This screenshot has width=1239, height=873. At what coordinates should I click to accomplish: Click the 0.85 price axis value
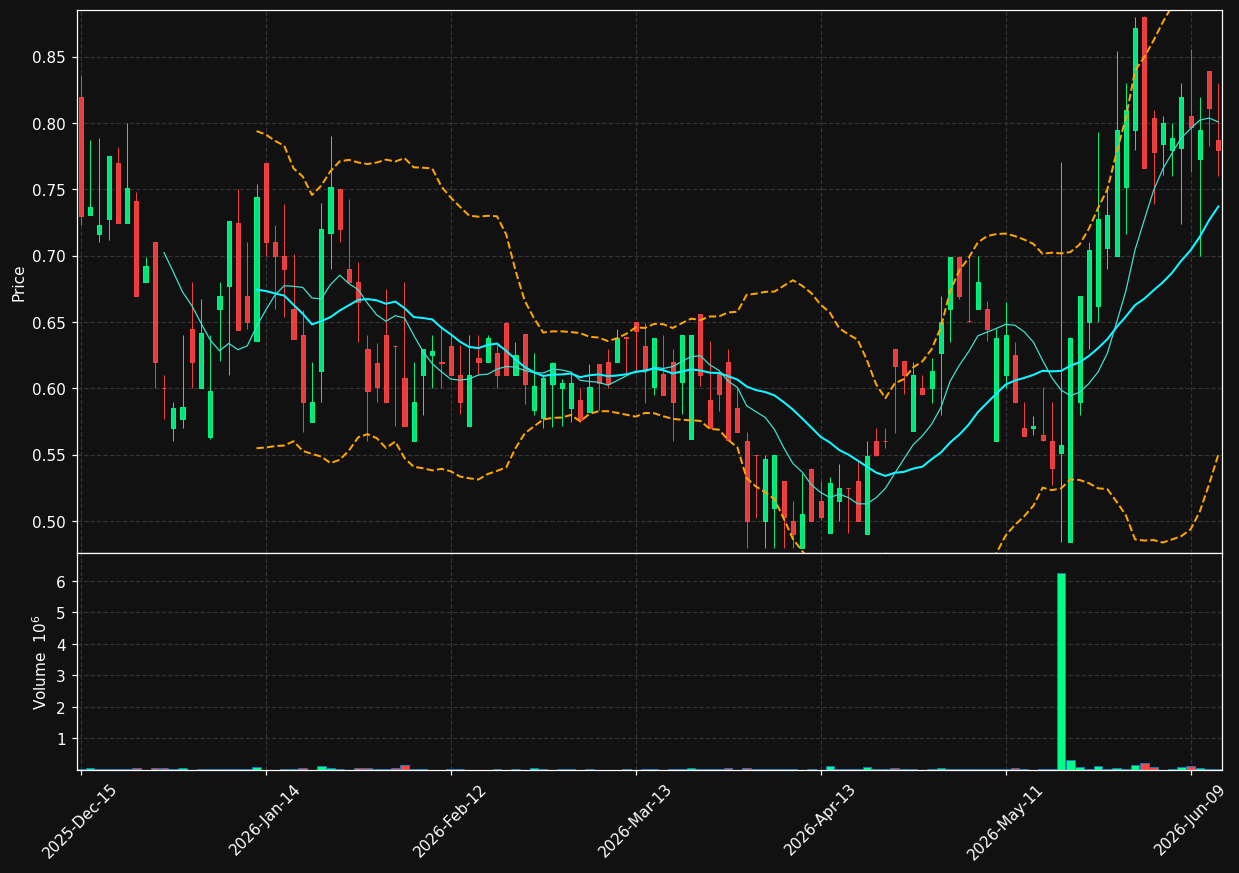click(x=48, y=58)
